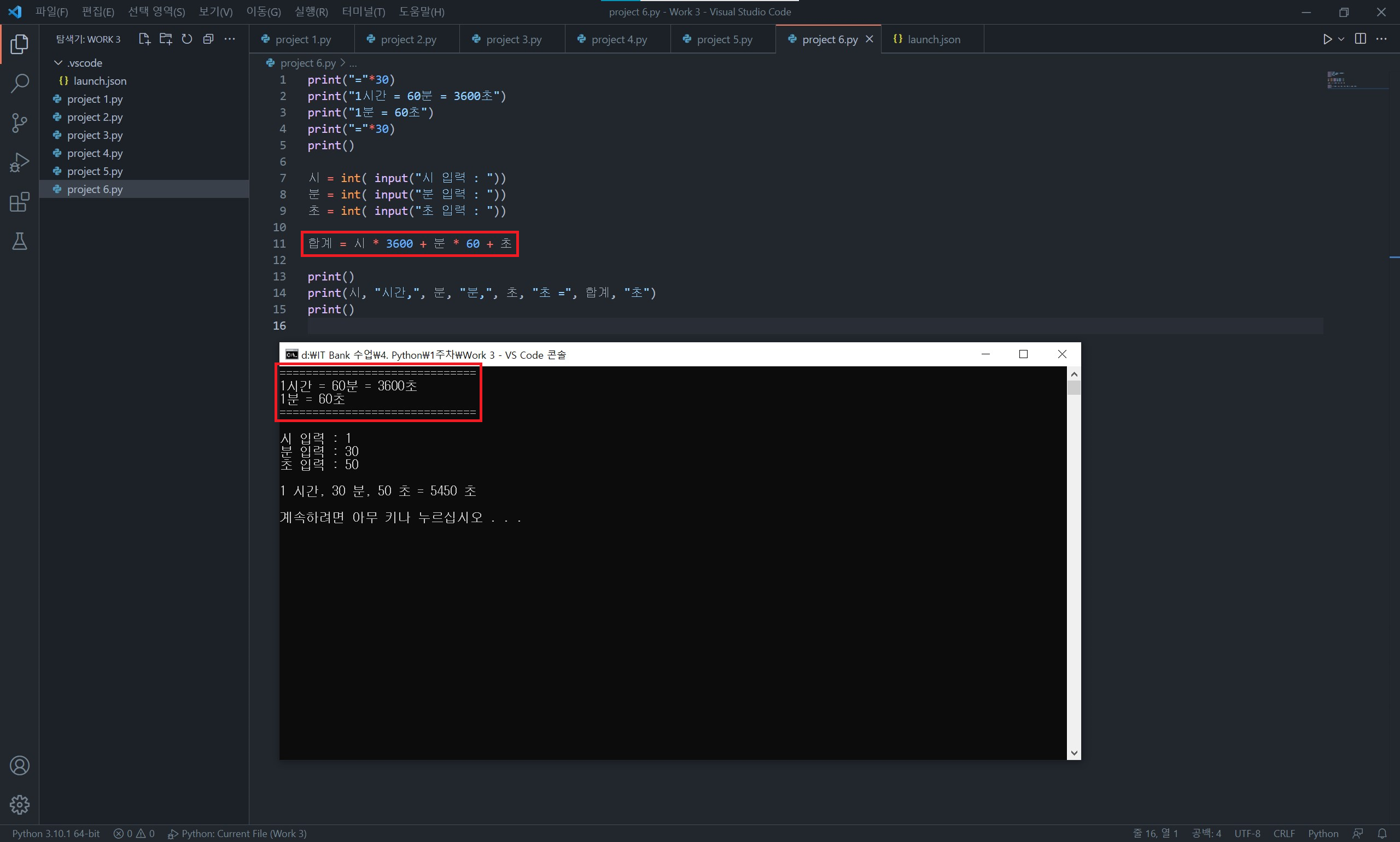Switch to the project 3.py tab
1400x842 pixels.
(x=513, y=40)
